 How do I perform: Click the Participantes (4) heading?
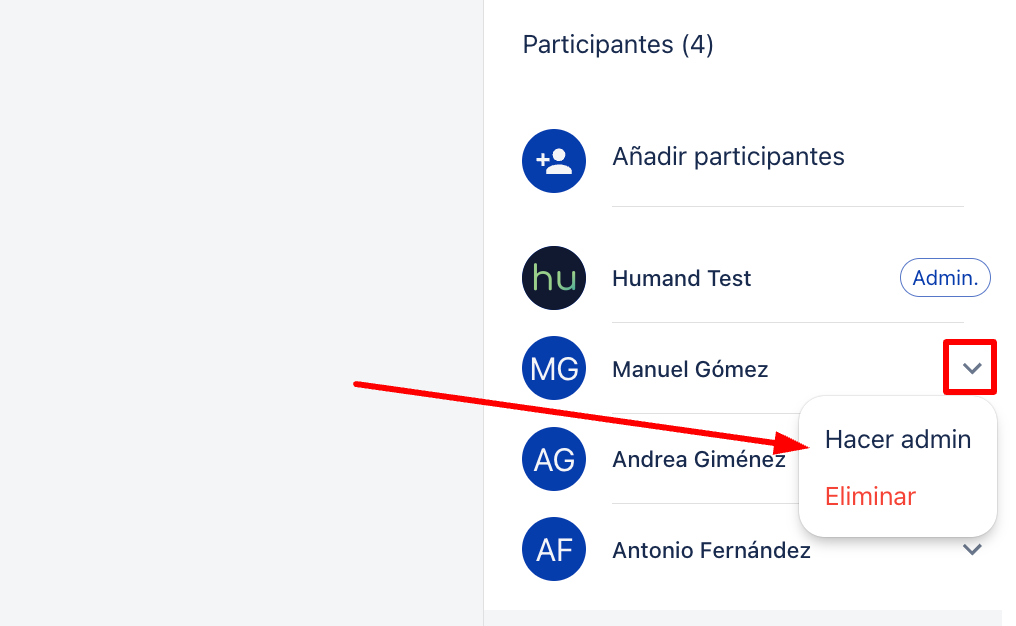tap(618, 45)
